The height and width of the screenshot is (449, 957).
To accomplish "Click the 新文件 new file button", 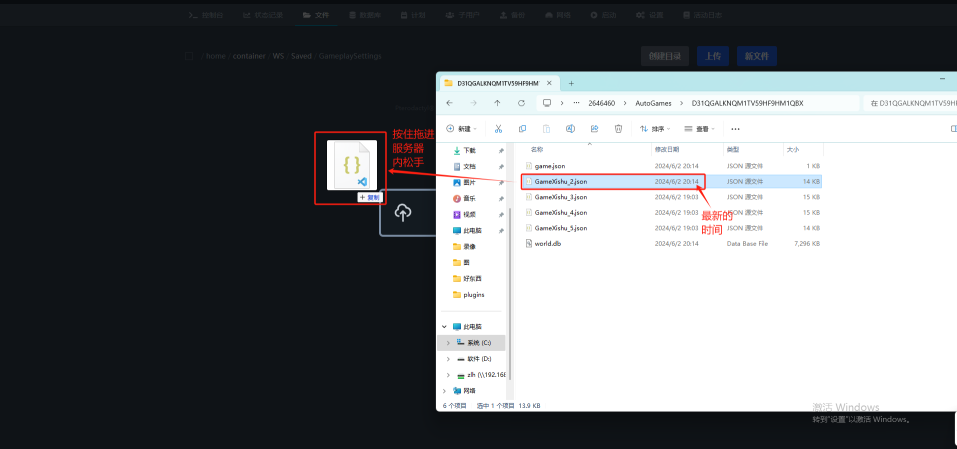I will coord(757,56).
